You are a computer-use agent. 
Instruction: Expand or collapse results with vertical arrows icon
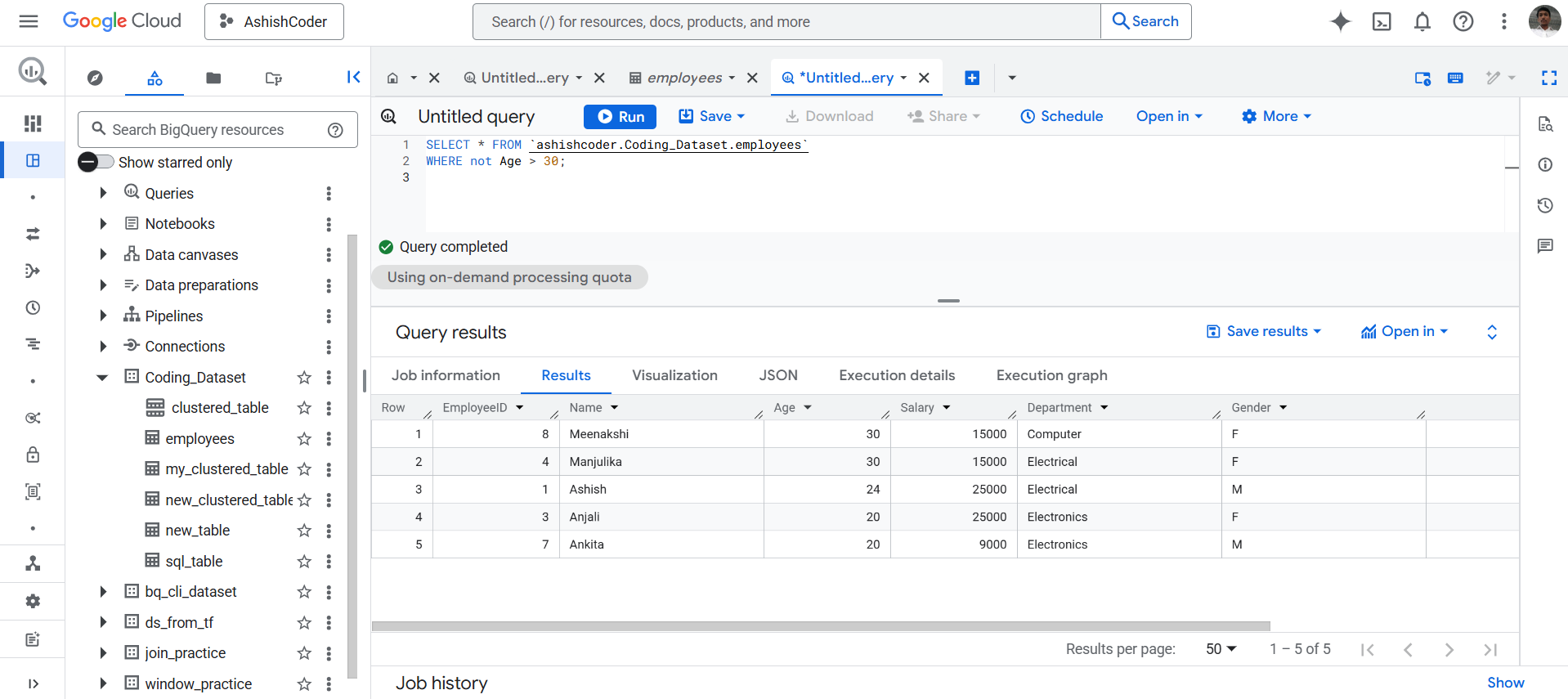(1491, 332)
